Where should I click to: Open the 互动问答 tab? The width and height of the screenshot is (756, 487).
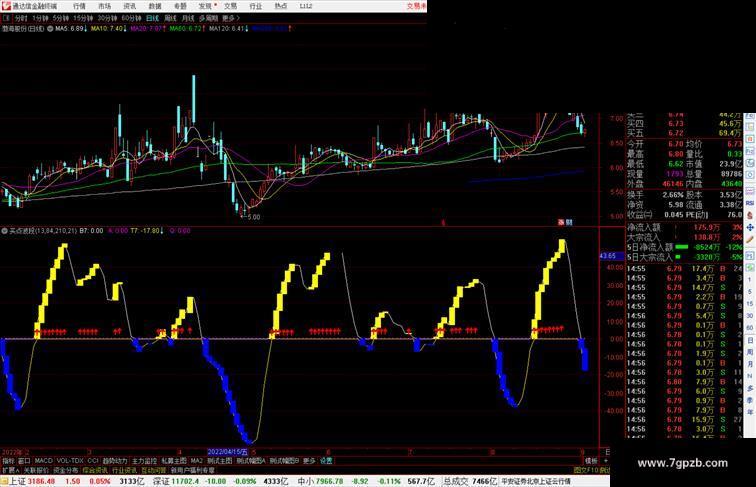click(x=154, y=470)
